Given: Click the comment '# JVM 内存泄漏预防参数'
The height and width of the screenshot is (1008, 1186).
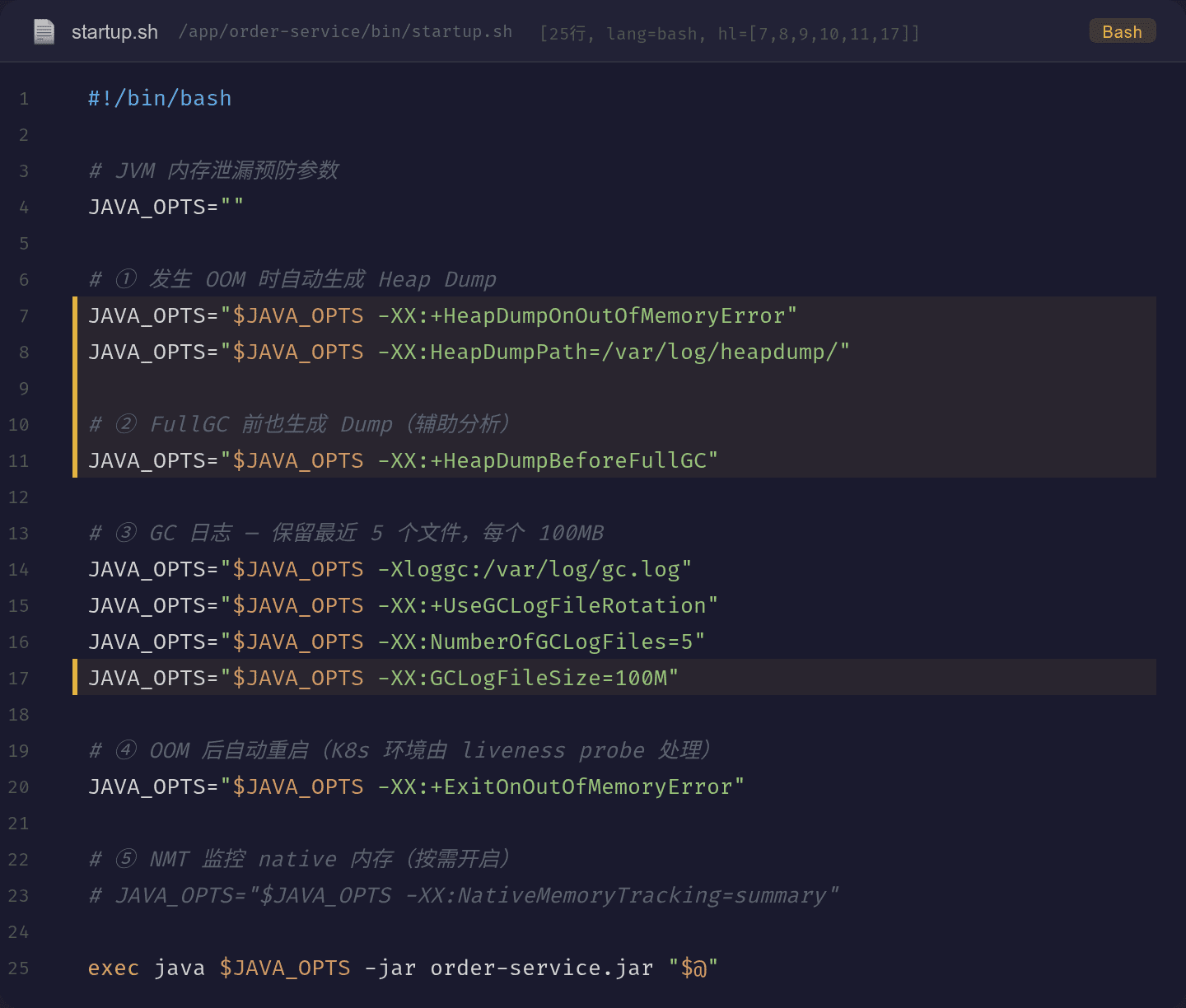Looking at the screenshot, I should pos(214,170).
